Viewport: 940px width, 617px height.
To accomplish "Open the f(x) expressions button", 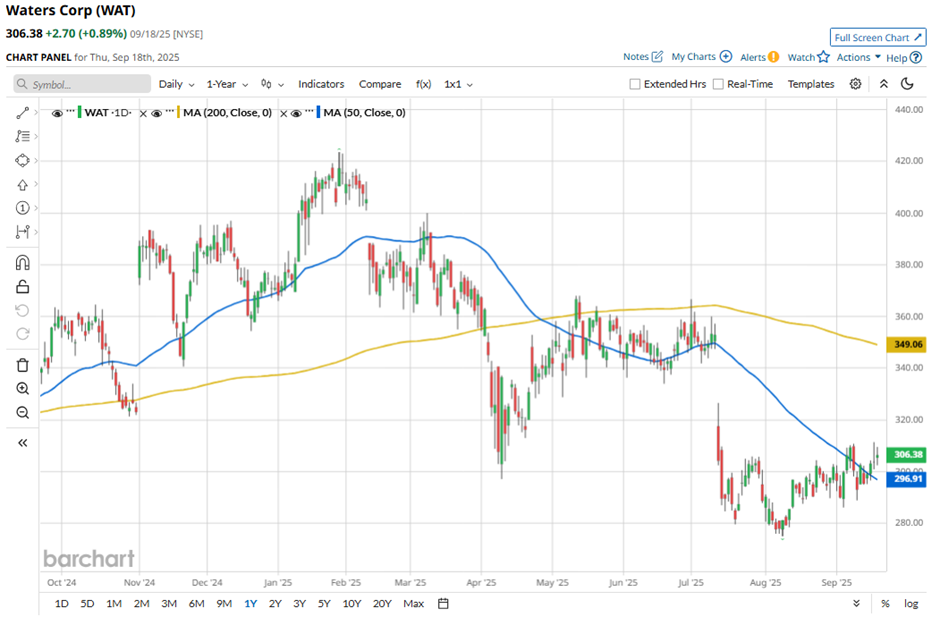I will 423,84.
